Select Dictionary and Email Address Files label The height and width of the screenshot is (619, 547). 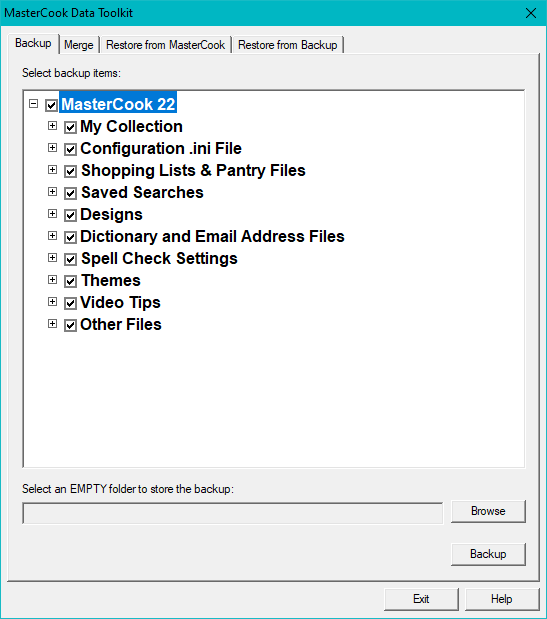tap(212, 237)
